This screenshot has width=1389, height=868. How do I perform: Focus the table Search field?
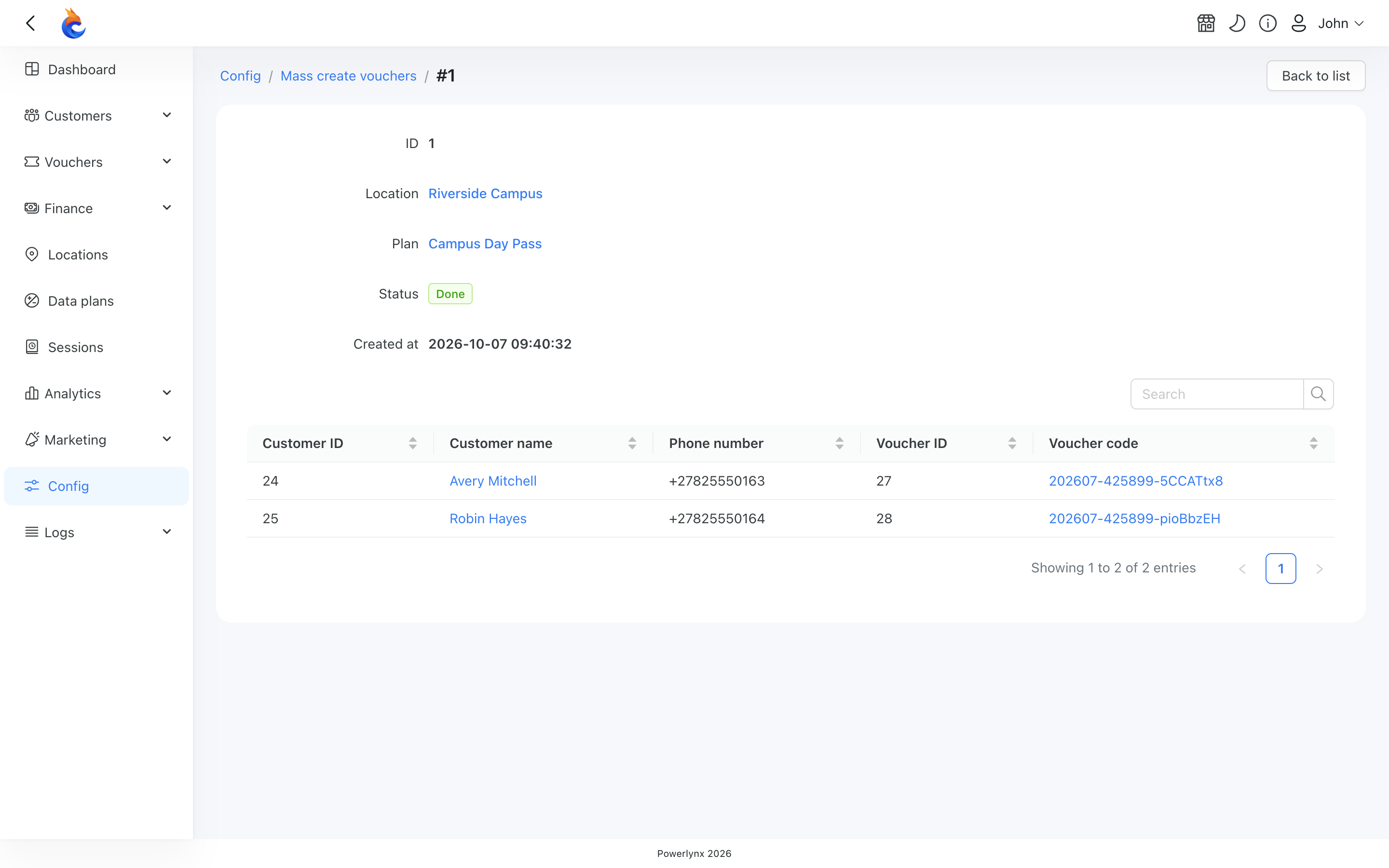(x=1217, y=394)
